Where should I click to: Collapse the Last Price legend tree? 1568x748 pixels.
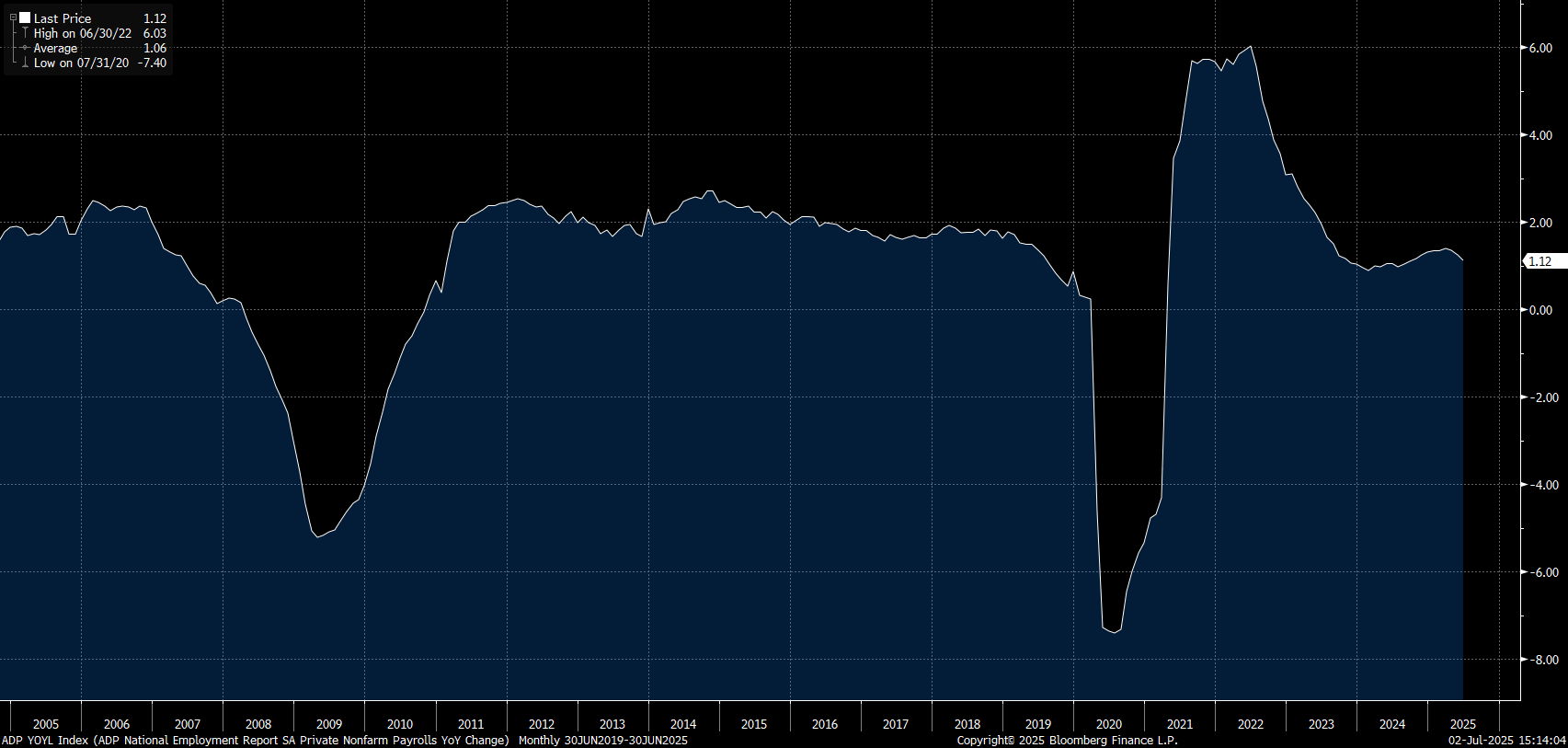tap(13, 17)
